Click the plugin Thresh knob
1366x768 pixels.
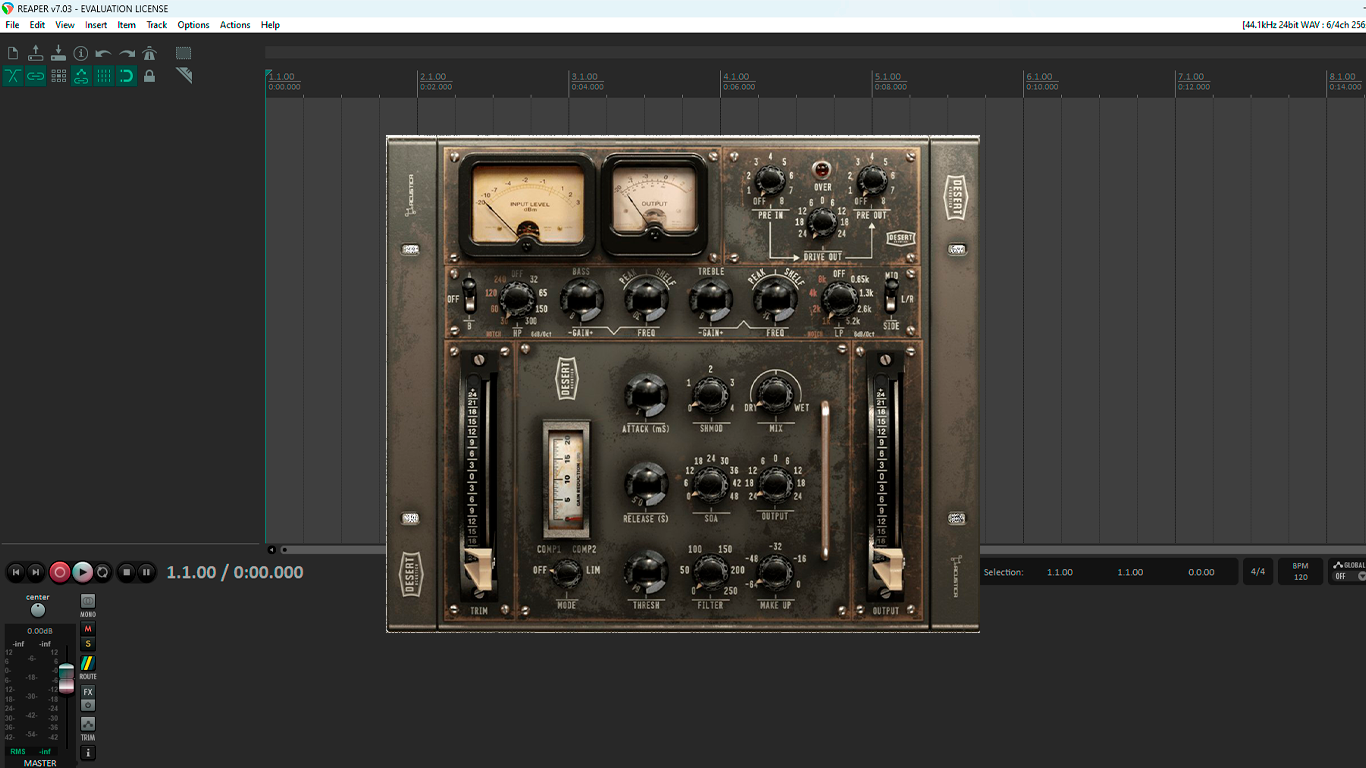coord(646,573)
